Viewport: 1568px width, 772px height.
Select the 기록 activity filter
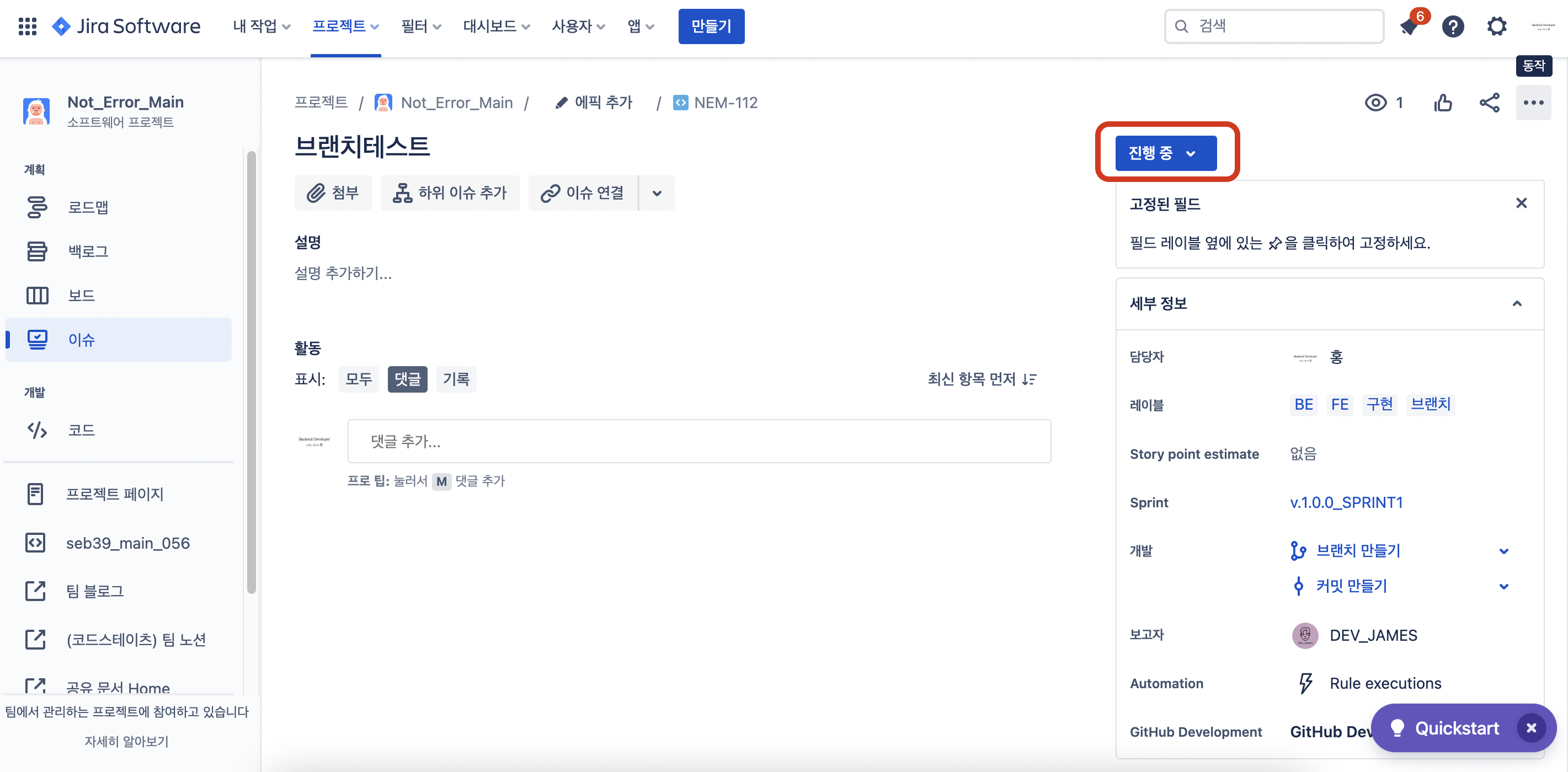tap(456, 379)
